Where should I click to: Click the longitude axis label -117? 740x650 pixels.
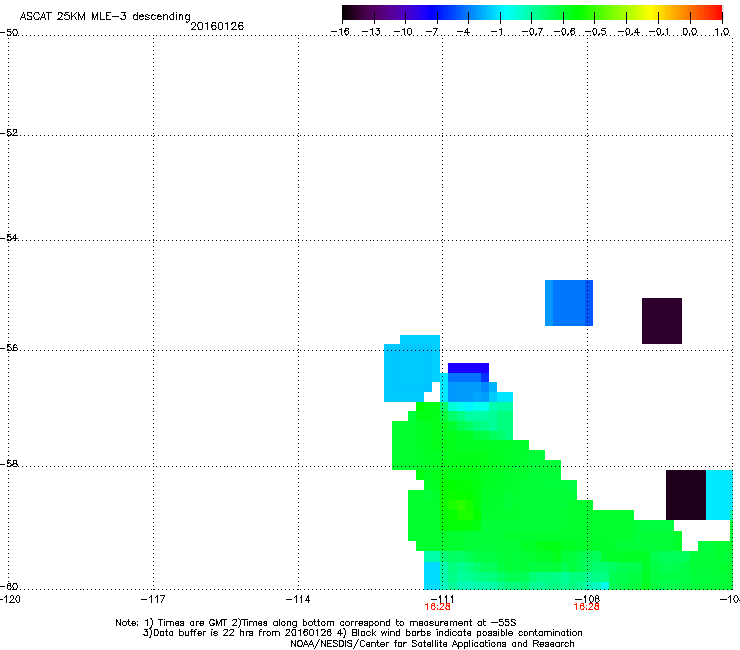tap(153, 599)
